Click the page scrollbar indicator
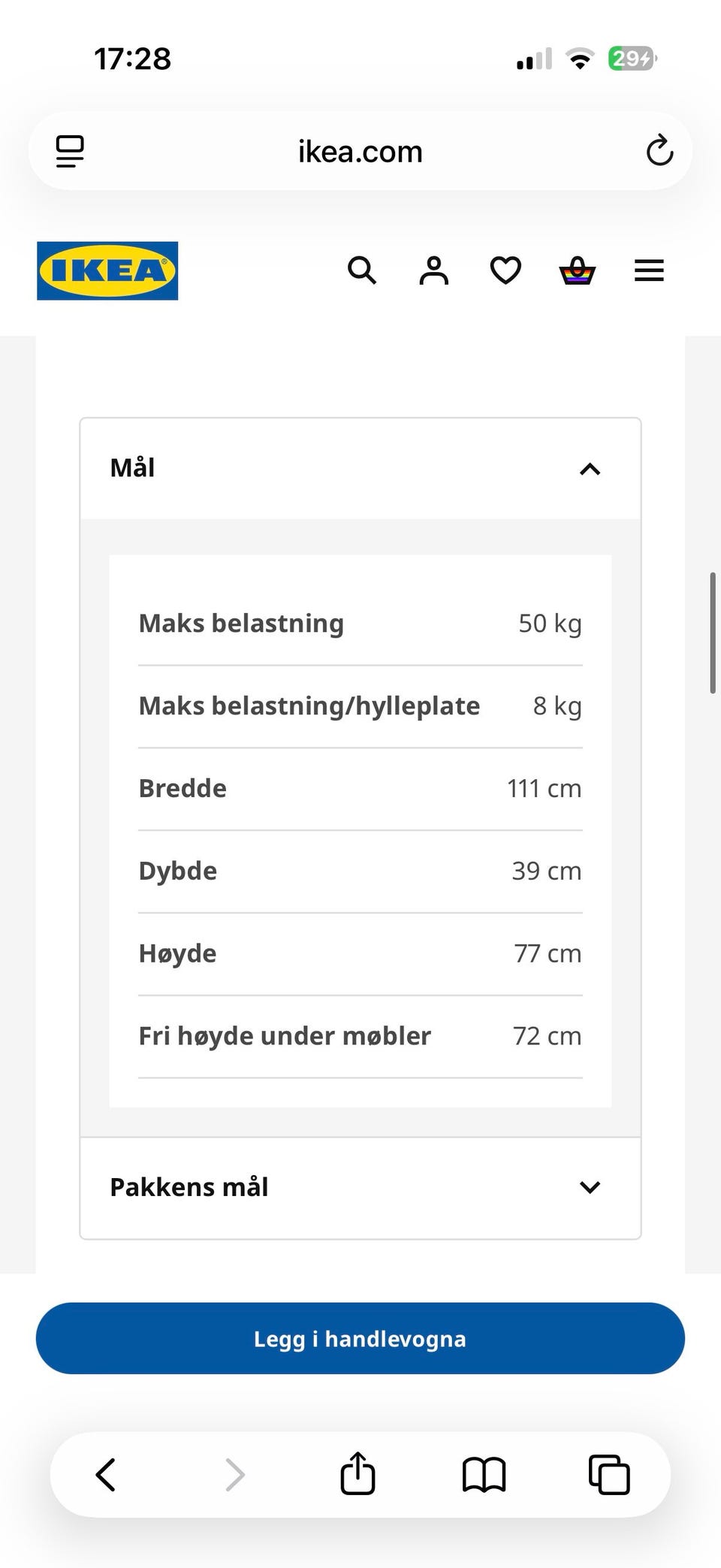This screenshot has width=721, height=1568. 712,633
